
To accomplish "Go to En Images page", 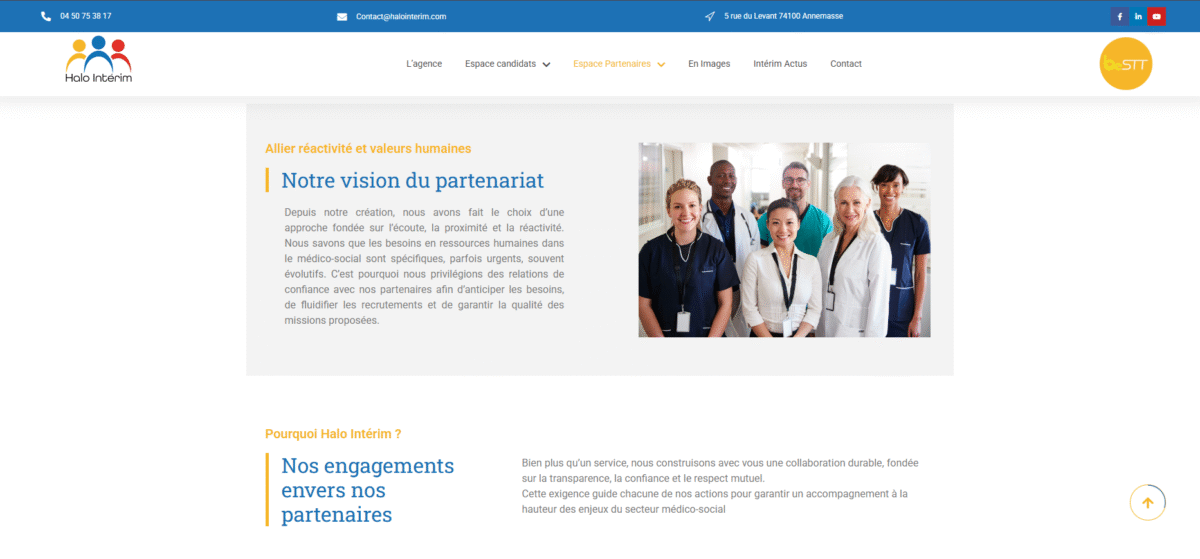I will tap(709, 64).
